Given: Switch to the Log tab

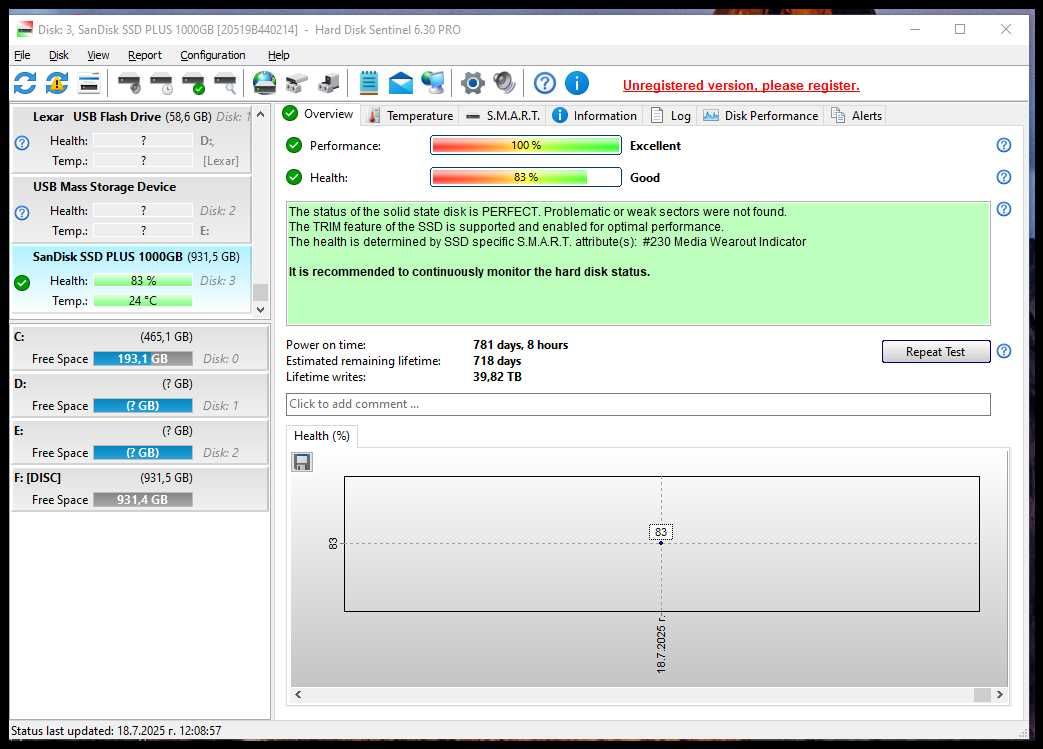Looking at the screenshot, I should pos(670,116).
